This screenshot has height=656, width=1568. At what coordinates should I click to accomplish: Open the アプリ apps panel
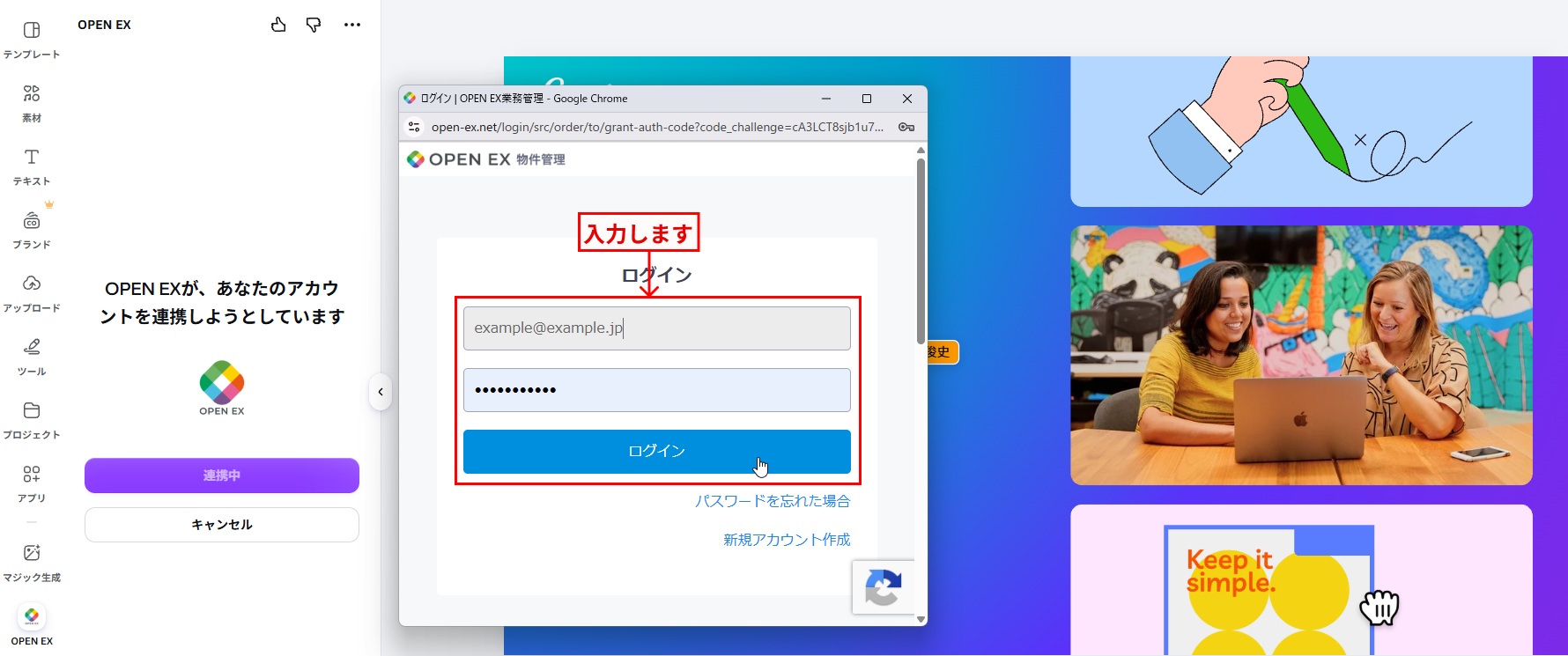click(32, 483)
